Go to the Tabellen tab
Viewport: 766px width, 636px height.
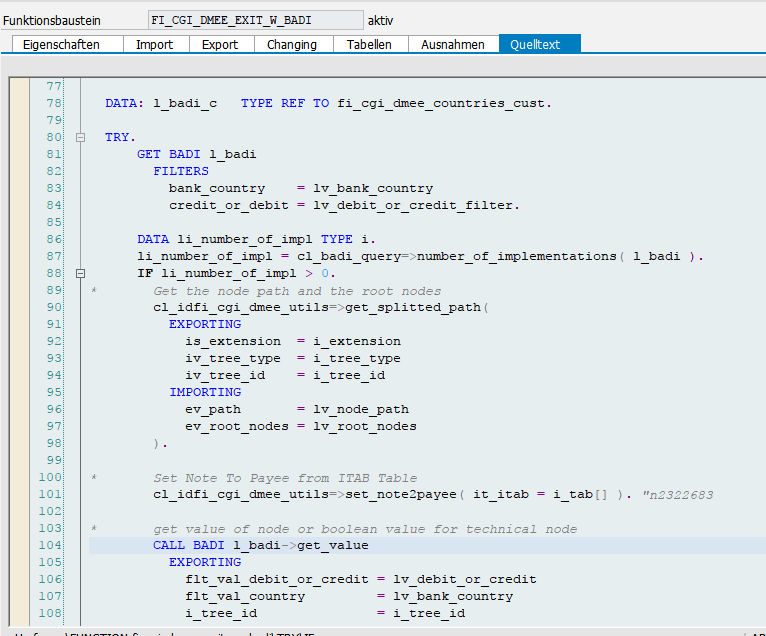(369, 44)
